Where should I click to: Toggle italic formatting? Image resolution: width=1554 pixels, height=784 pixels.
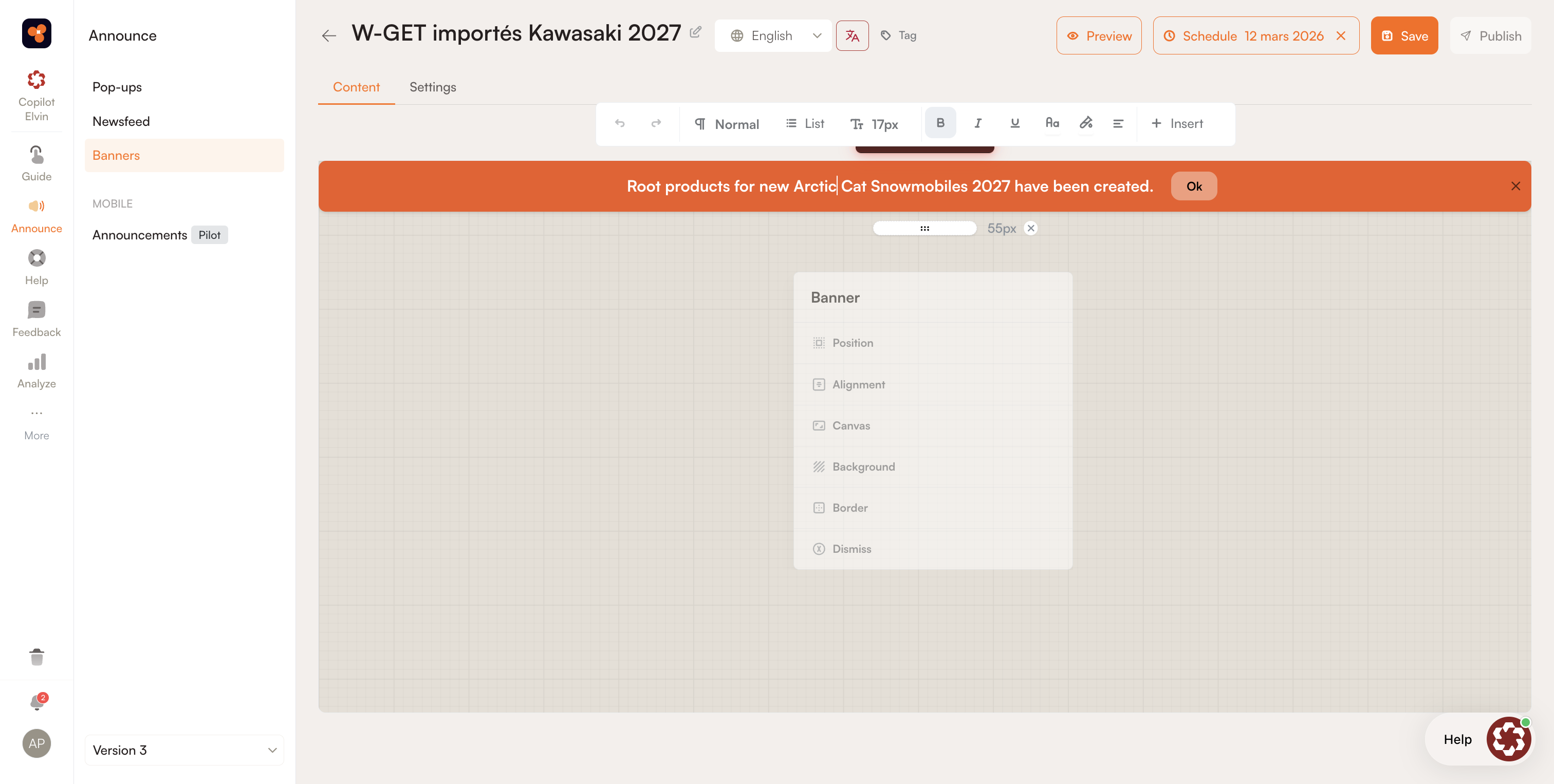pyautogui.click(x=977, y=123)
